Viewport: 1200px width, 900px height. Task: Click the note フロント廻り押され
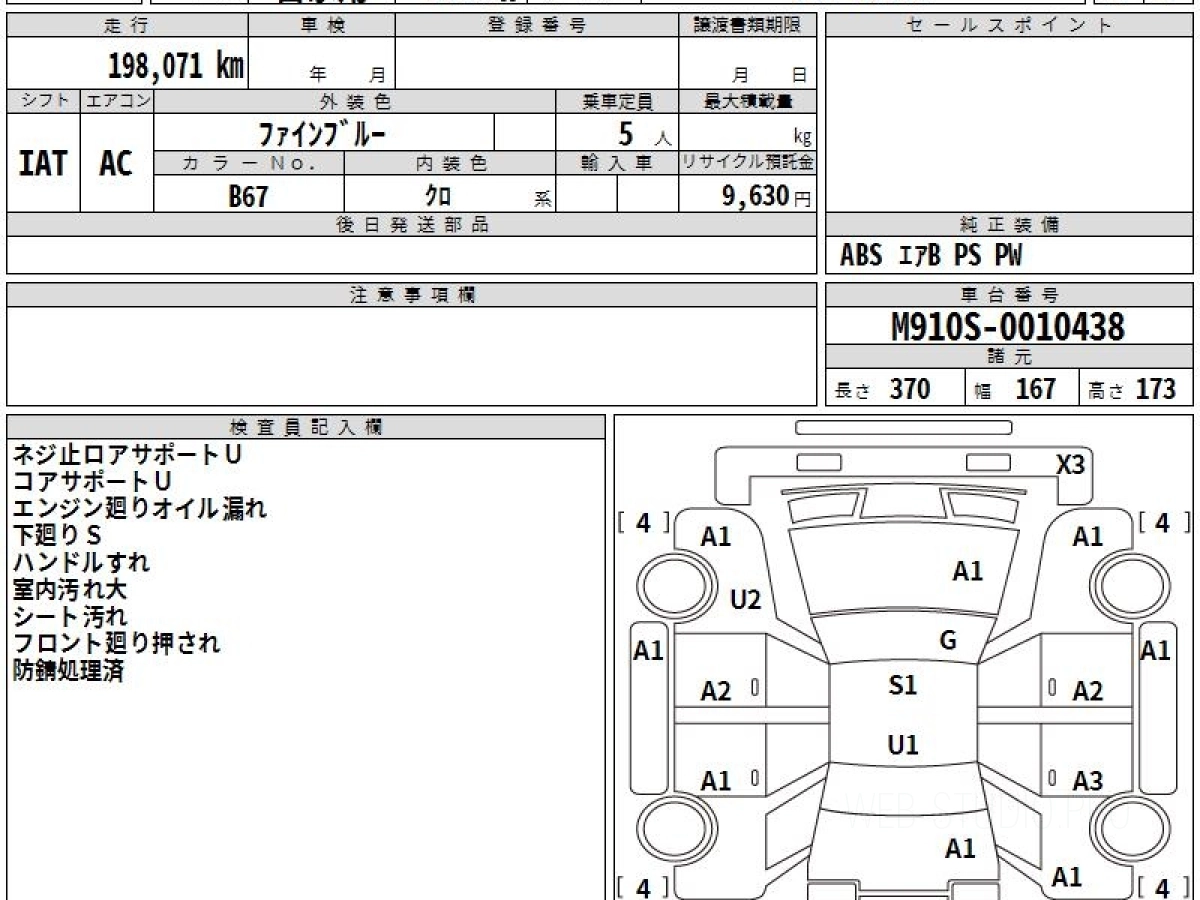116,643
